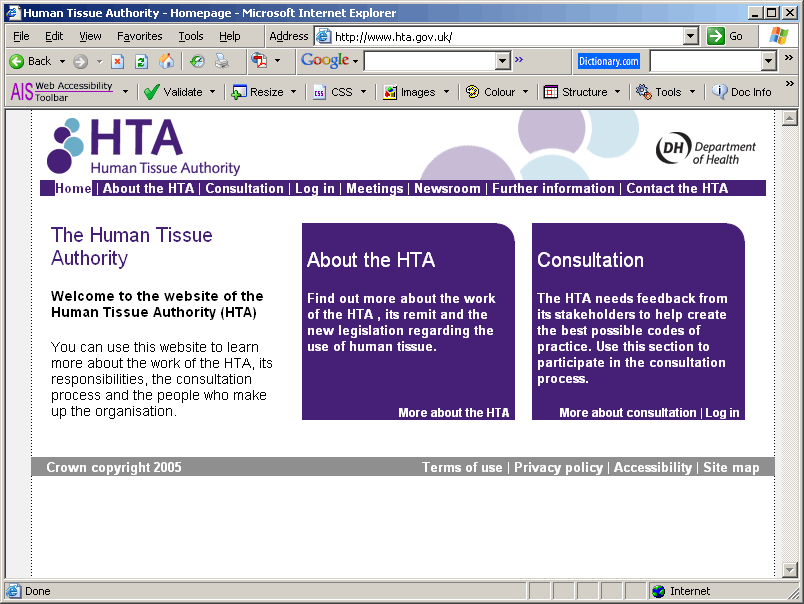
Task: Click the page scrollbar down arrow
Action: pos(790,569)
